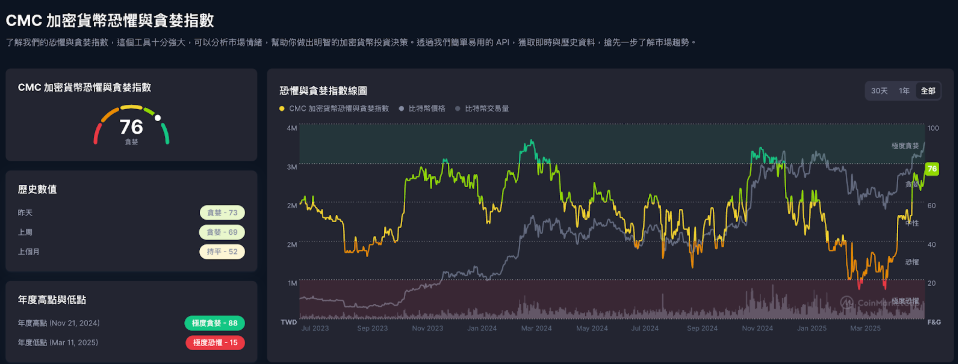The height and width of the screenshot is (364, 958).
Task: Click the 上個月 持平 - 52 badge
Action: 222,252
